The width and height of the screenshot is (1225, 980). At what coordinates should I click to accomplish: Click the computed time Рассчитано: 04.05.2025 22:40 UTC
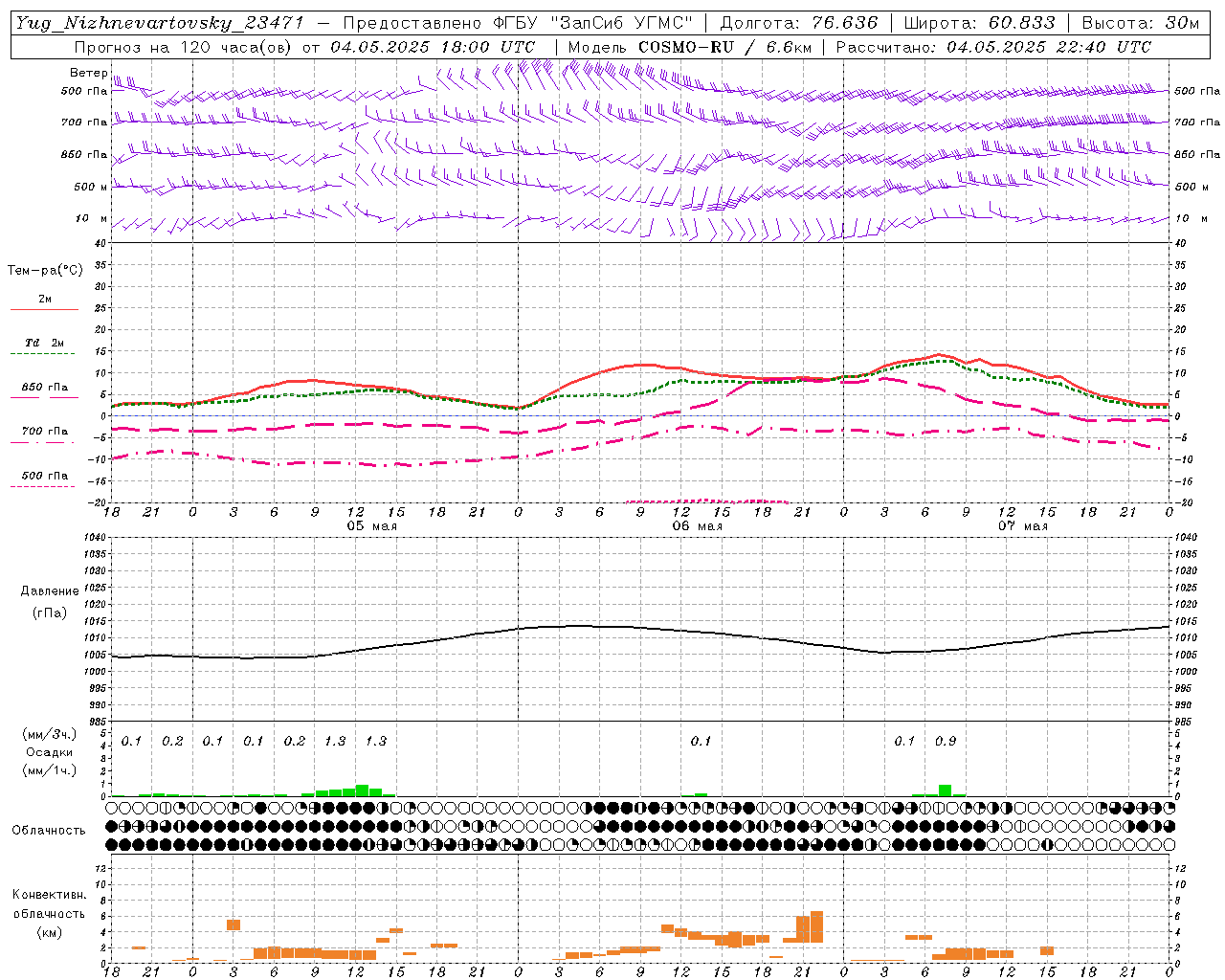pos(993,47)
